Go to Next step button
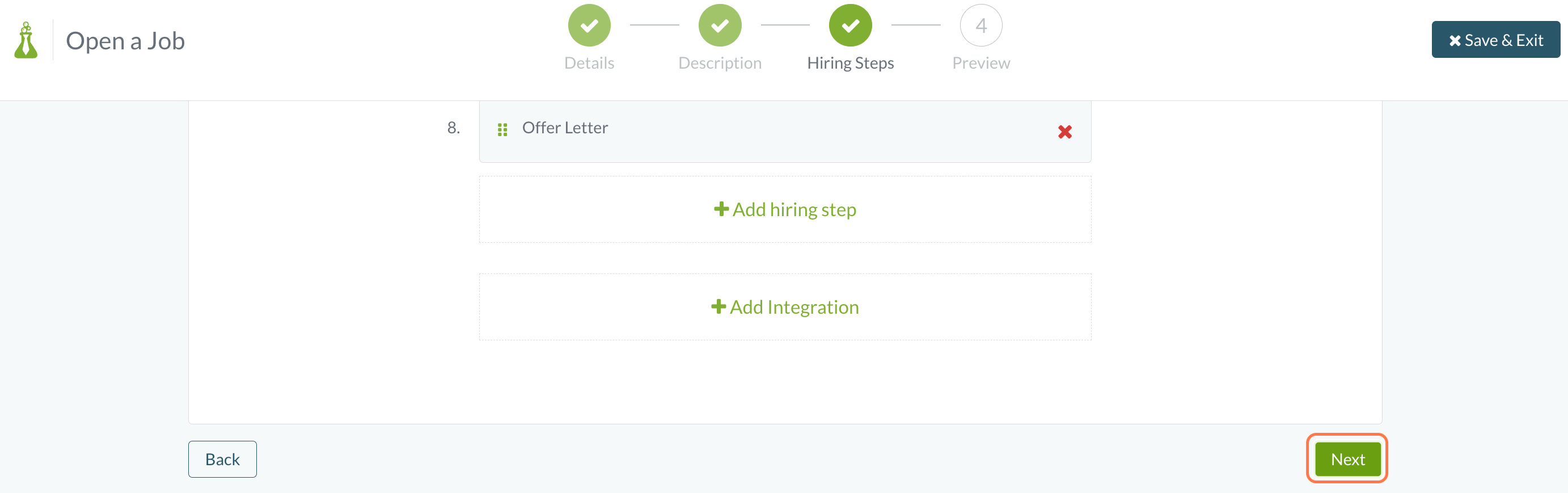 point(1347,459)
